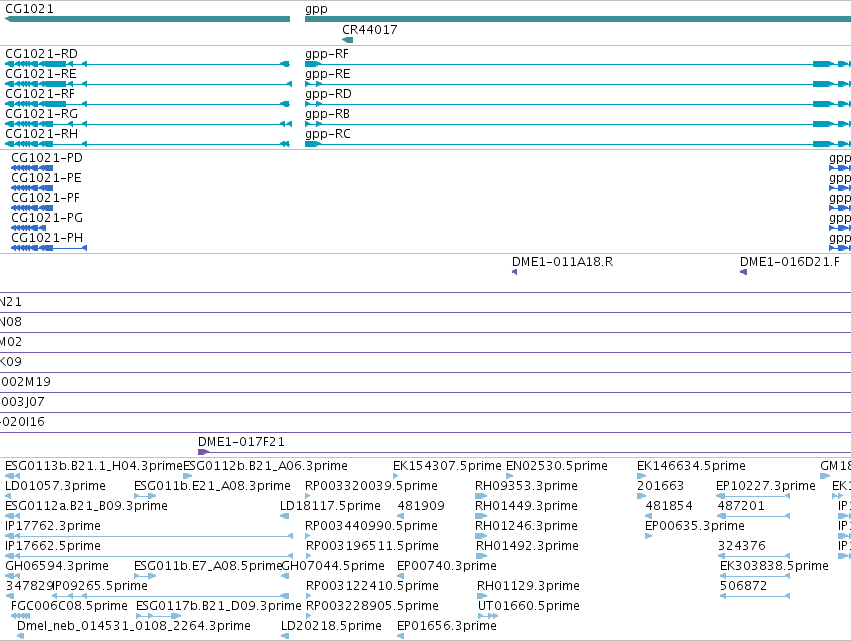Viewport: 851px width, 641px height.
Task: Select transcript gpp-RE
Action: [x=328, y=74]
